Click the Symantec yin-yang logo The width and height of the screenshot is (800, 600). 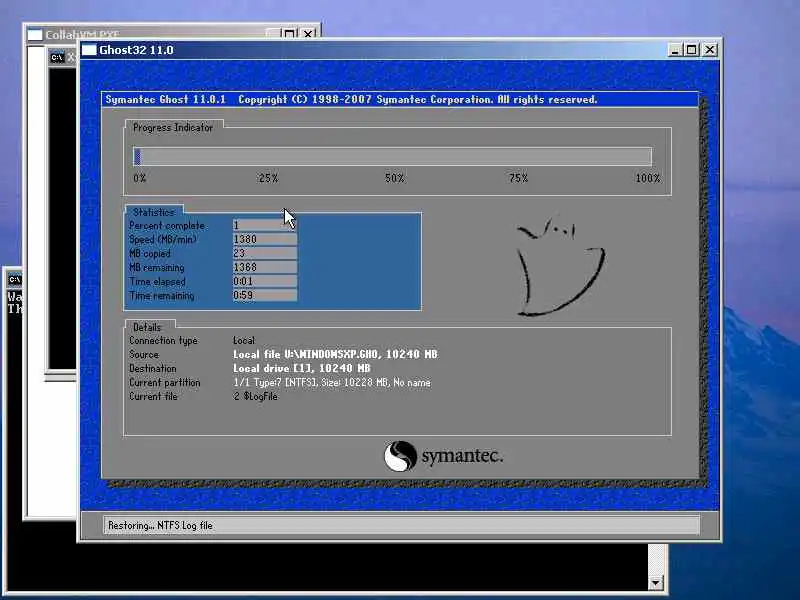[x=400, y=456]
